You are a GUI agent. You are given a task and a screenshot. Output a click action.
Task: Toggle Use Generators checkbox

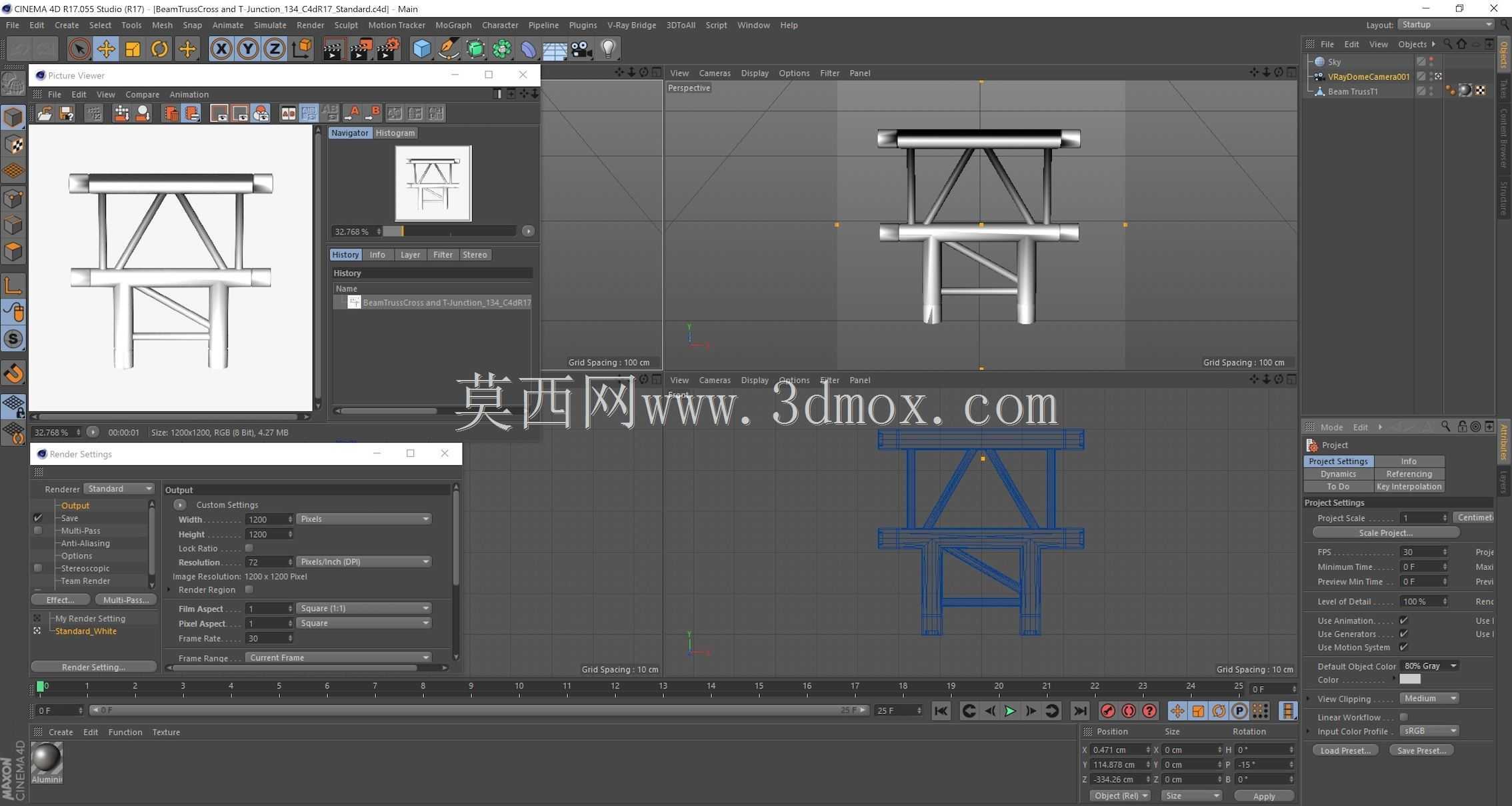(1403, 633)
